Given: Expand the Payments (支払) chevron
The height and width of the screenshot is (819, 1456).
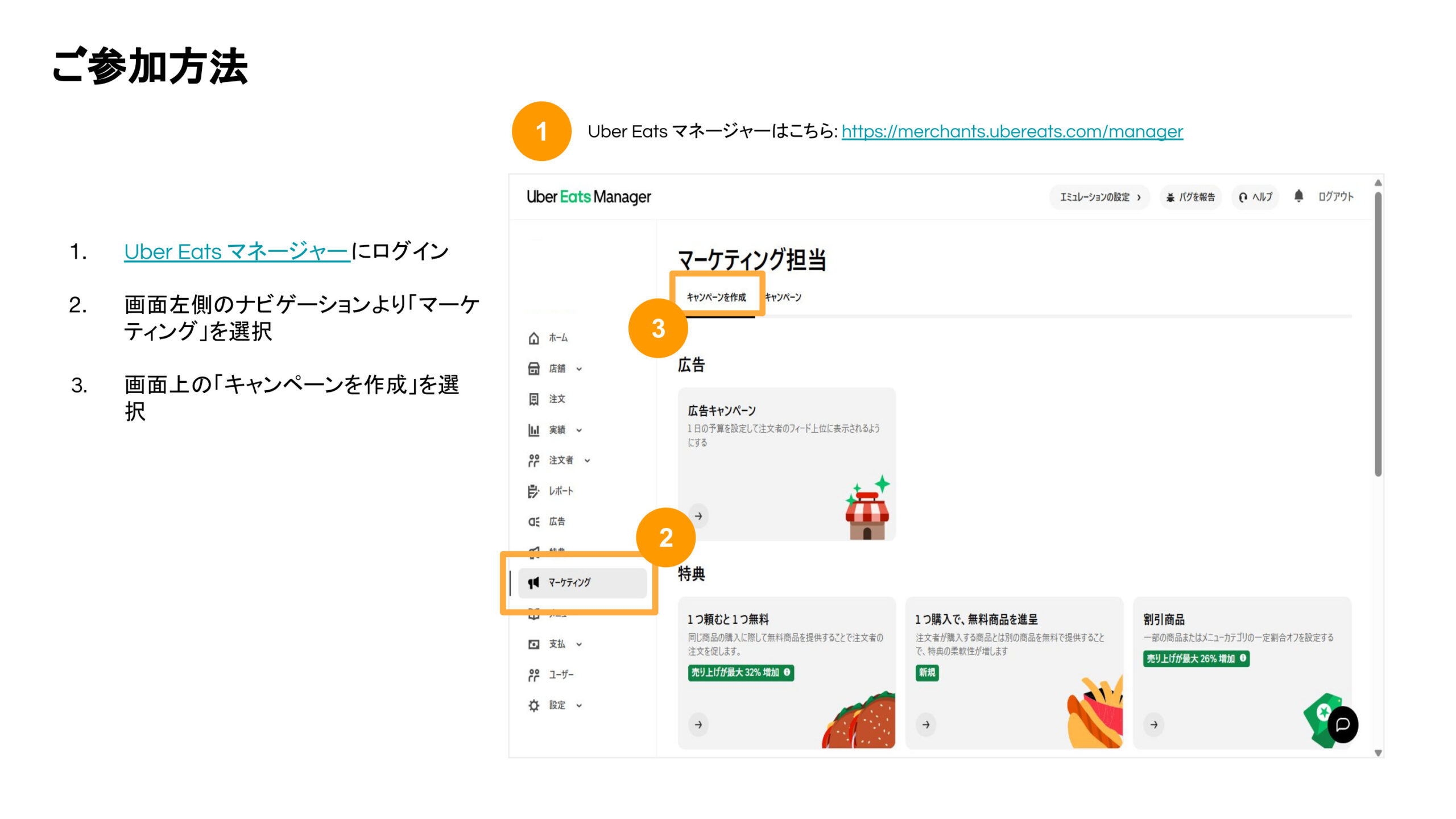Looking at the screenshot, I should point(579,644).
